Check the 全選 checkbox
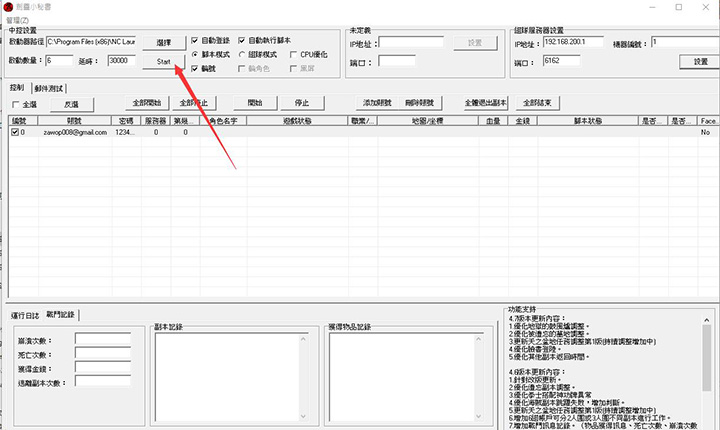 click(16, 104)
